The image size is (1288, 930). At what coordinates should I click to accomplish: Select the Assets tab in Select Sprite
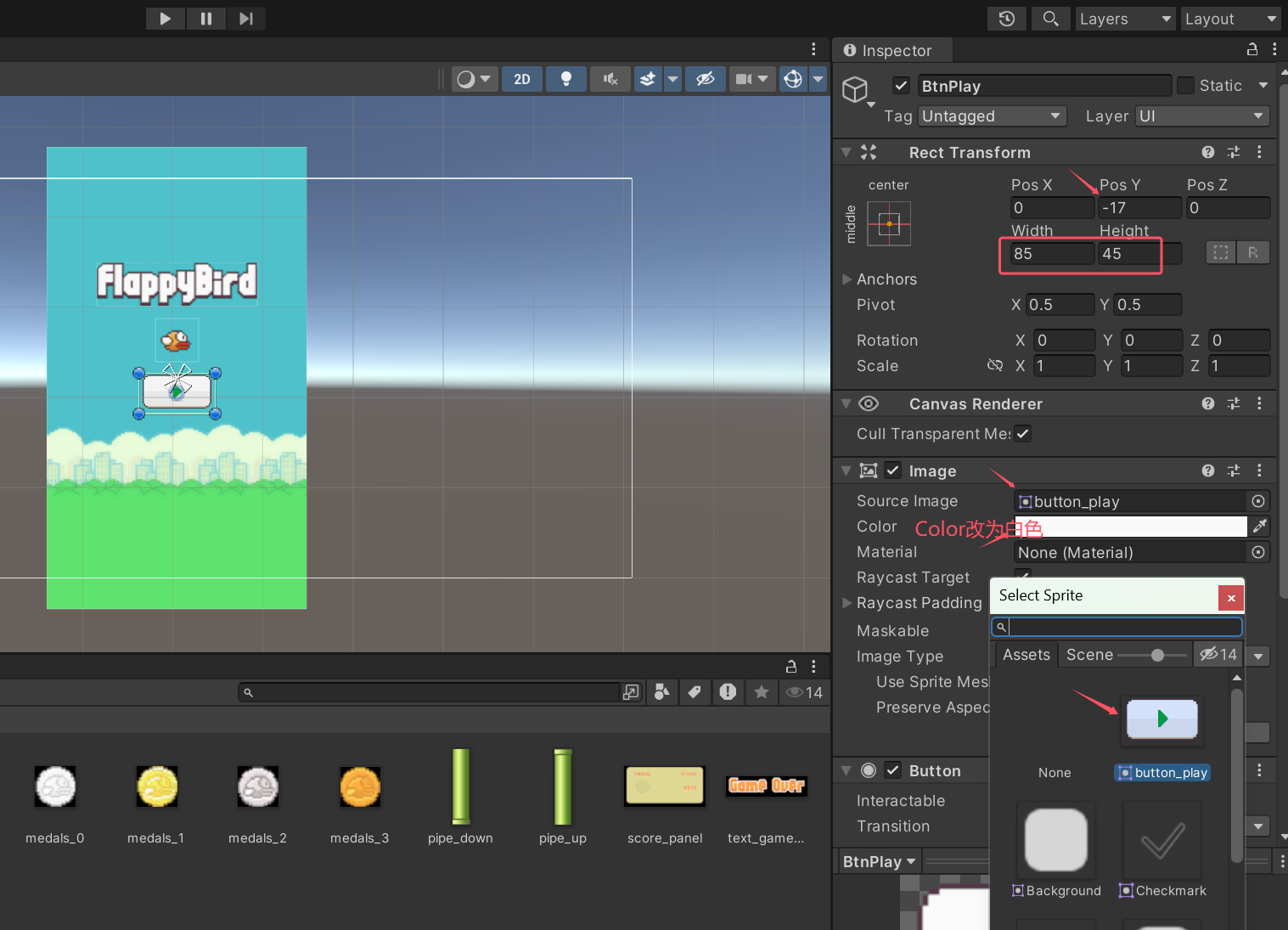1026,655
